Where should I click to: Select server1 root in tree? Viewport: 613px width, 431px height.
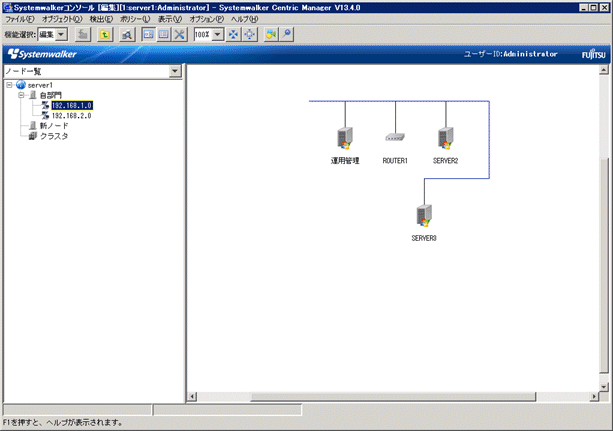coord(40,85)
